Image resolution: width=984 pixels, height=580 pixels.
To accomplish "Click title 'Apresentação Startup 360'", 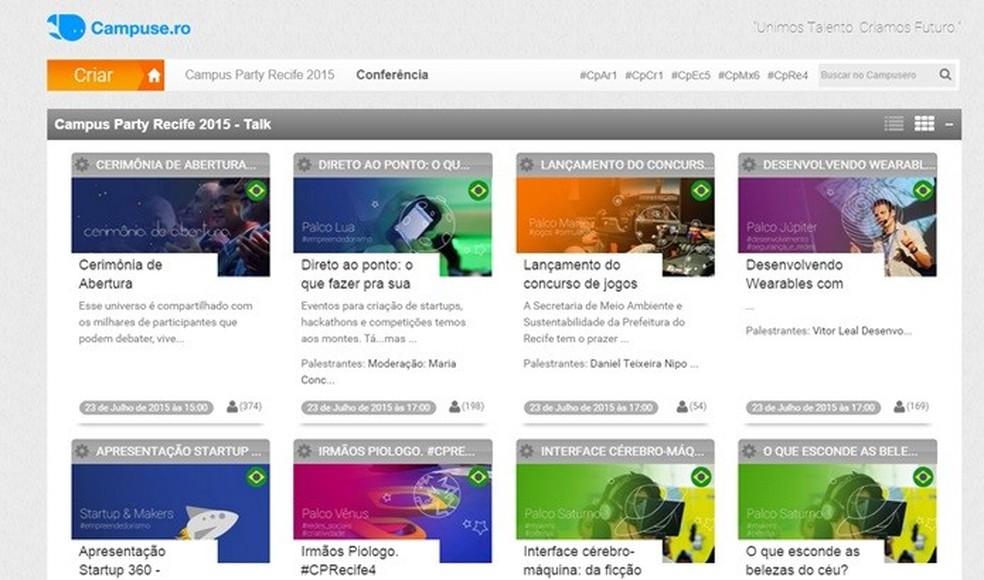I will pos(122,561).
